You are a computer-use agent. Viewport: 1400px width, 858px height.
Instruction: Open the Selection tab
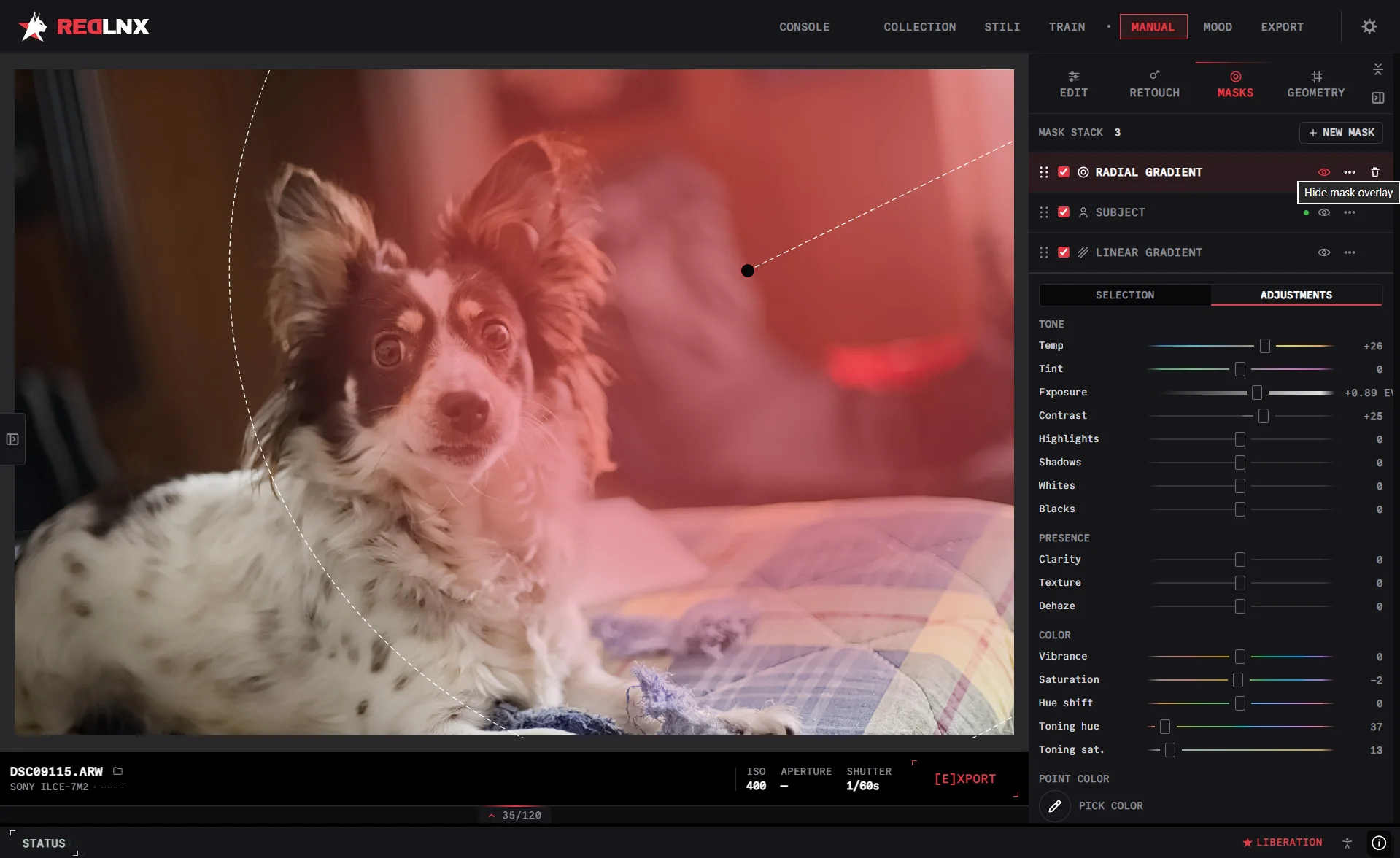pos(1125,295)
